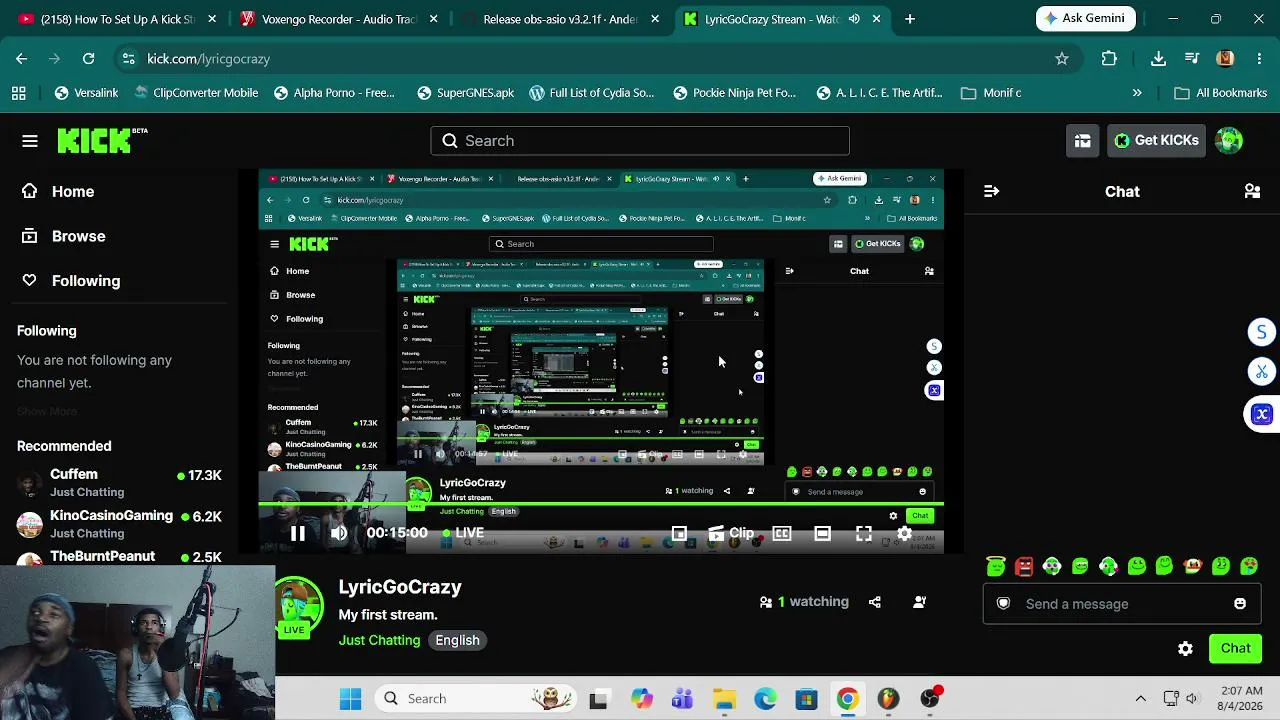Open the browser extensions puzzle icon
1280x720 pixels.
1109,59
